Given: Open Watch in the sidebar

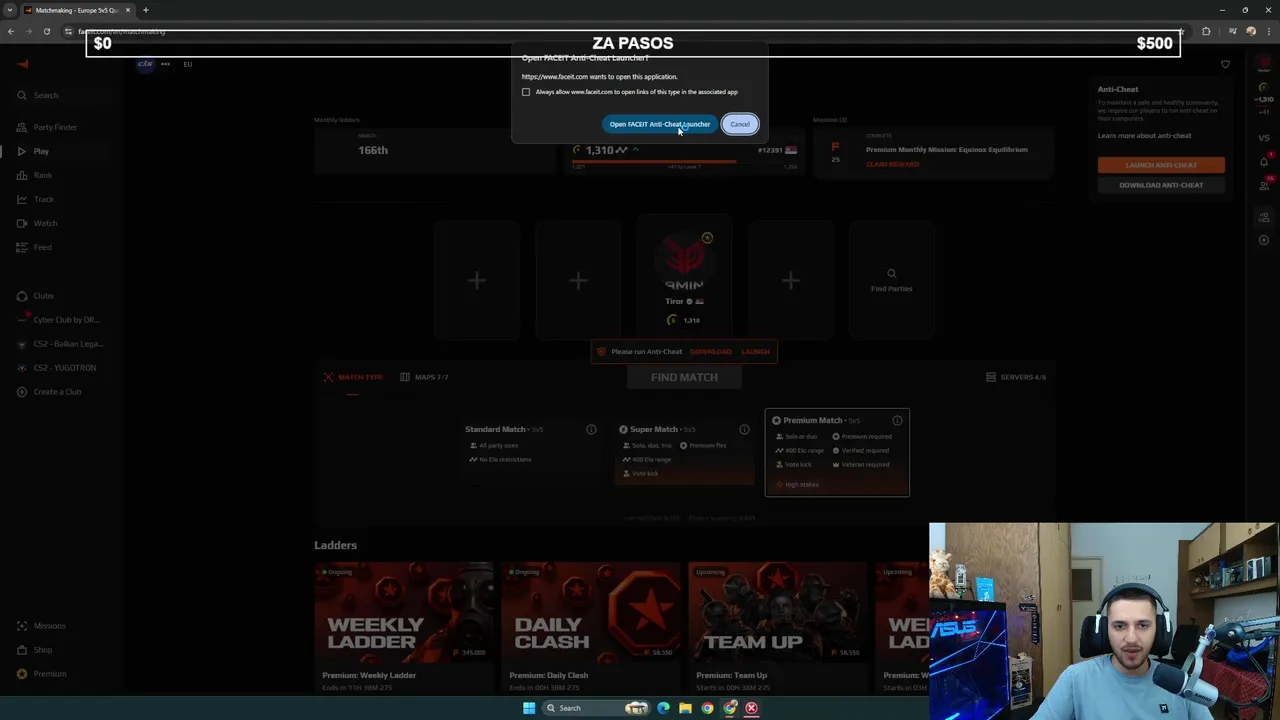Looking at the screenshot, I should point(37,223).
